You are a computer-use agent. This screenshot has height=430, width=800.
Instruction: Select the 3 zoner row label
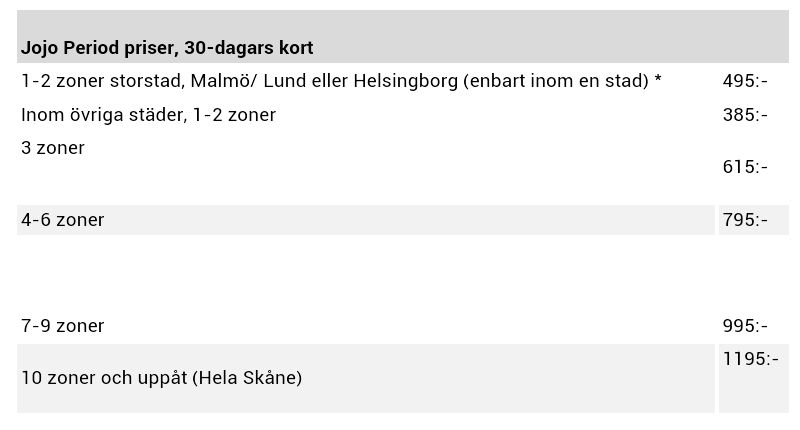pos(53,148)
